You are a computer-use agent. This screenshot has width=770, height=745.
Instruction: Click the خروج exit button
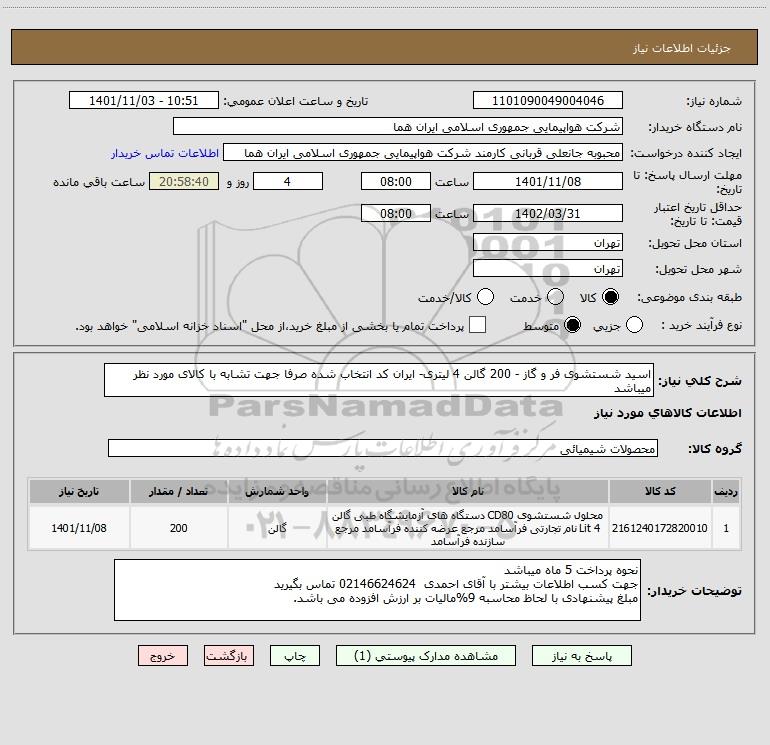pyautogui.click(x=163, y=656)
